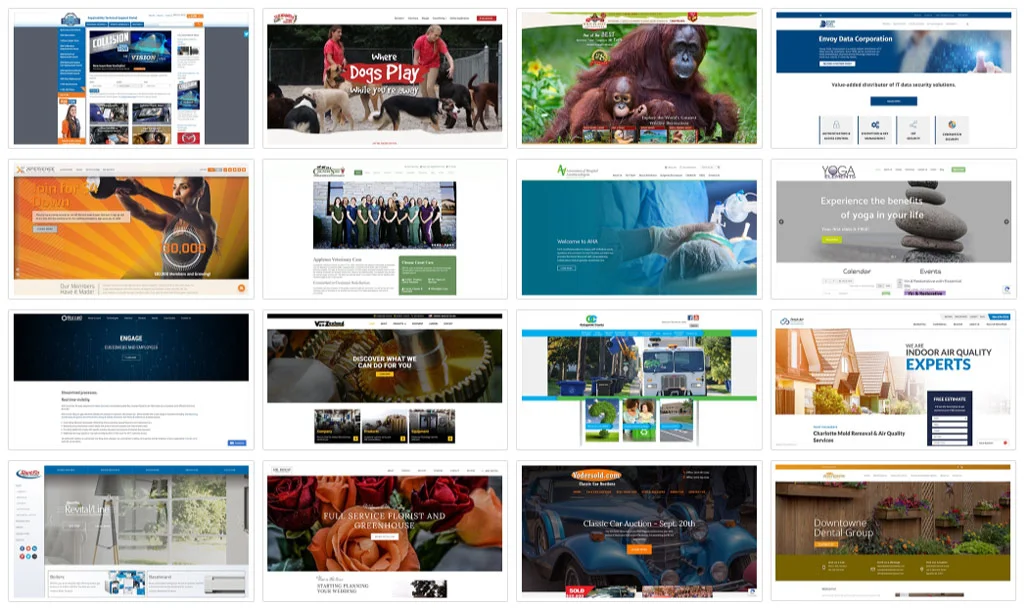Open the 'Discover What We Can Do' gears thumbnail
This screenshot has height=610, width=1024.
coord(385,379)
